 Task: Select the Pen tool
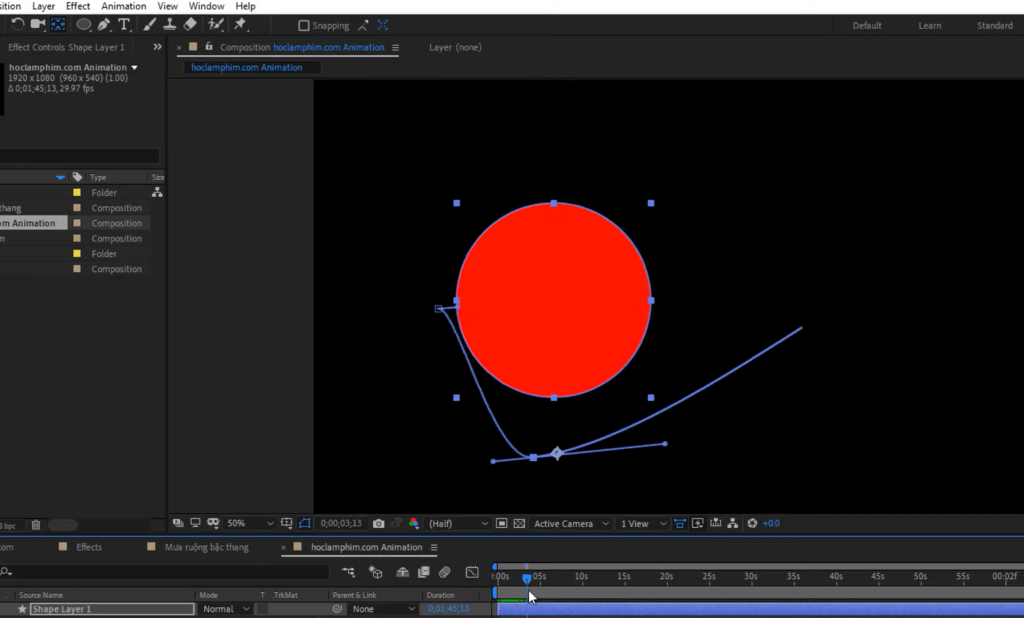click(x=103, y=25)
